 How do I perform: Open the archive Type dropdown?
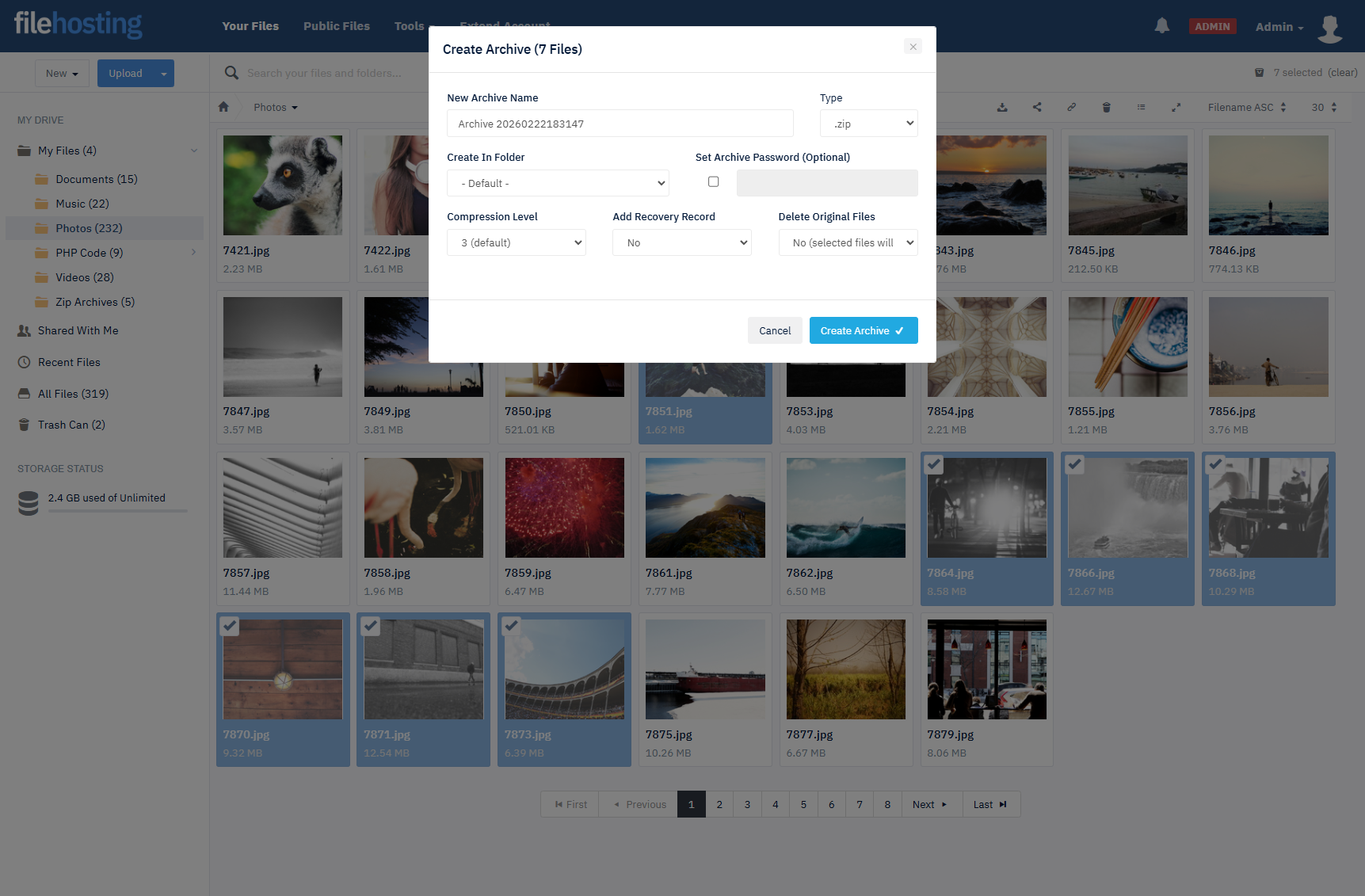(x=868, y=124)
